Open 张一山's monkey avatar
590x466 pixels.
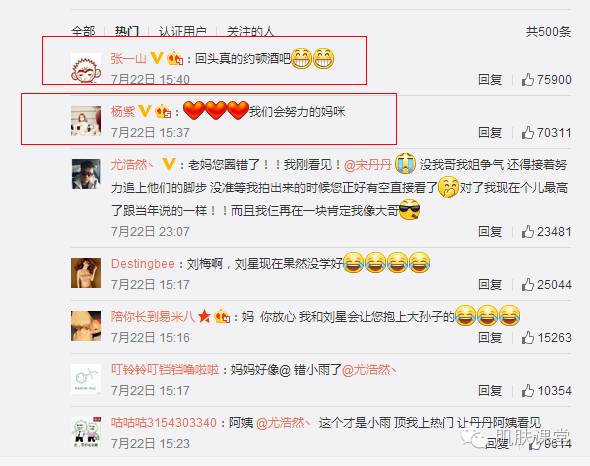pyautogui.click(x=86, y=68)
